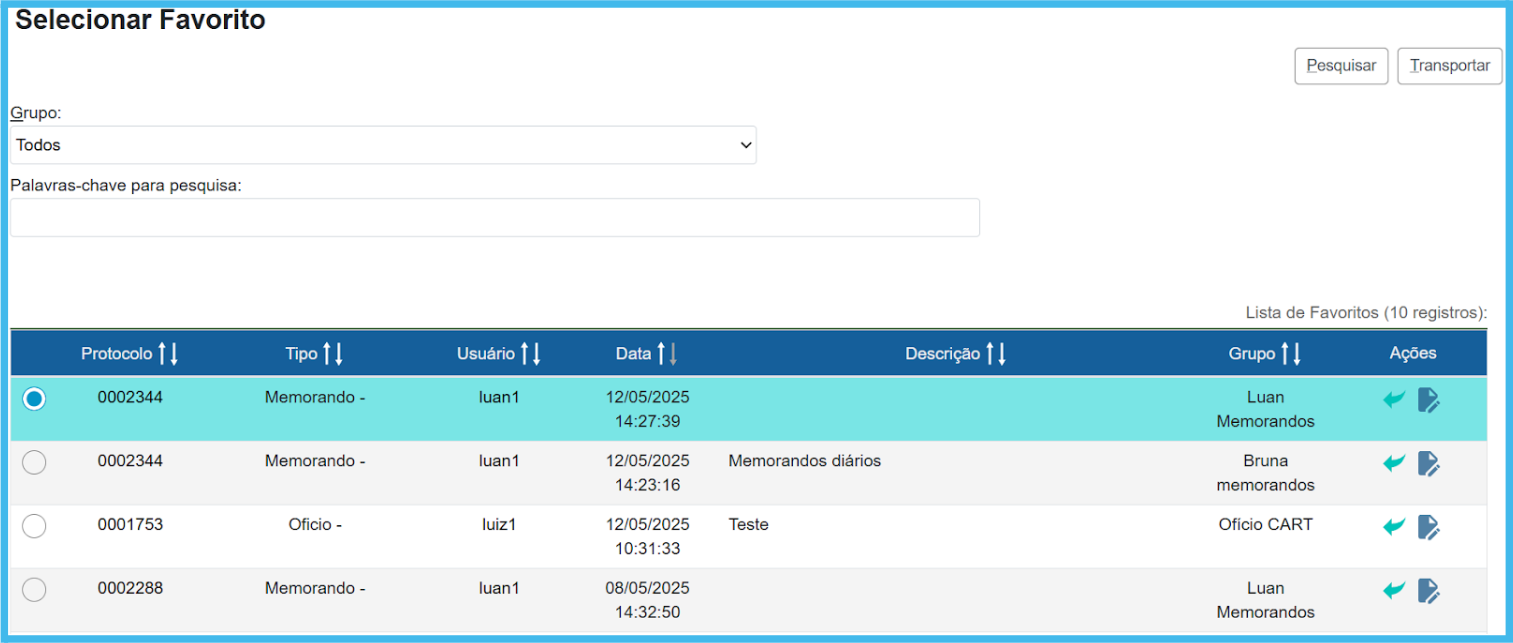Click the Pesquisar button
The image size is (1513, 643).
tap(1341, 66)
